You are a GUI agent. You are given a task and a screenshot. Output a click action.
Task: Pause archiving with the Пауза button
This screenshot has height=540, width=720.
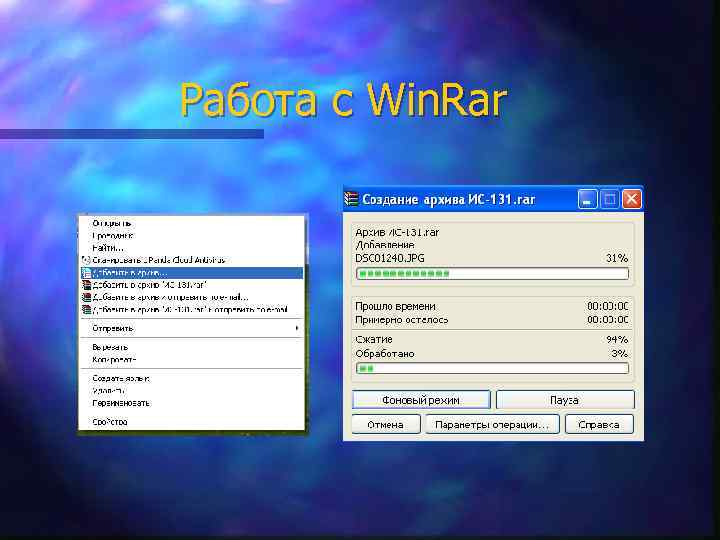pos(565,400)
